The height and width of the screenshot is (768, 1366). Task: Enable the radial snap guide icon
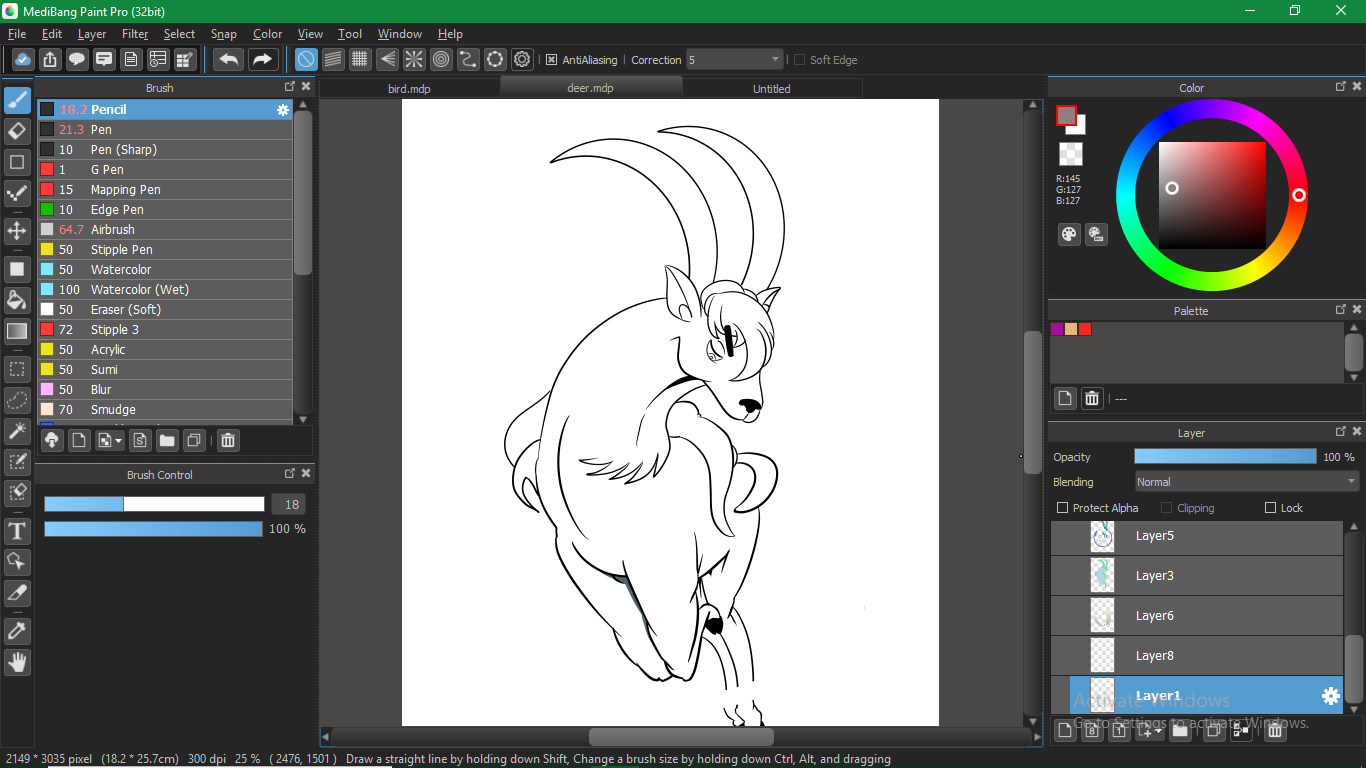point(413,60)
